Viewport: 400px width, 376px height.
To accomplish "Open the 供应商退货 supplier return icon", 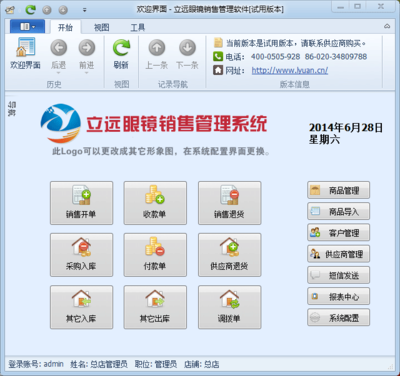I will point(230,255).
